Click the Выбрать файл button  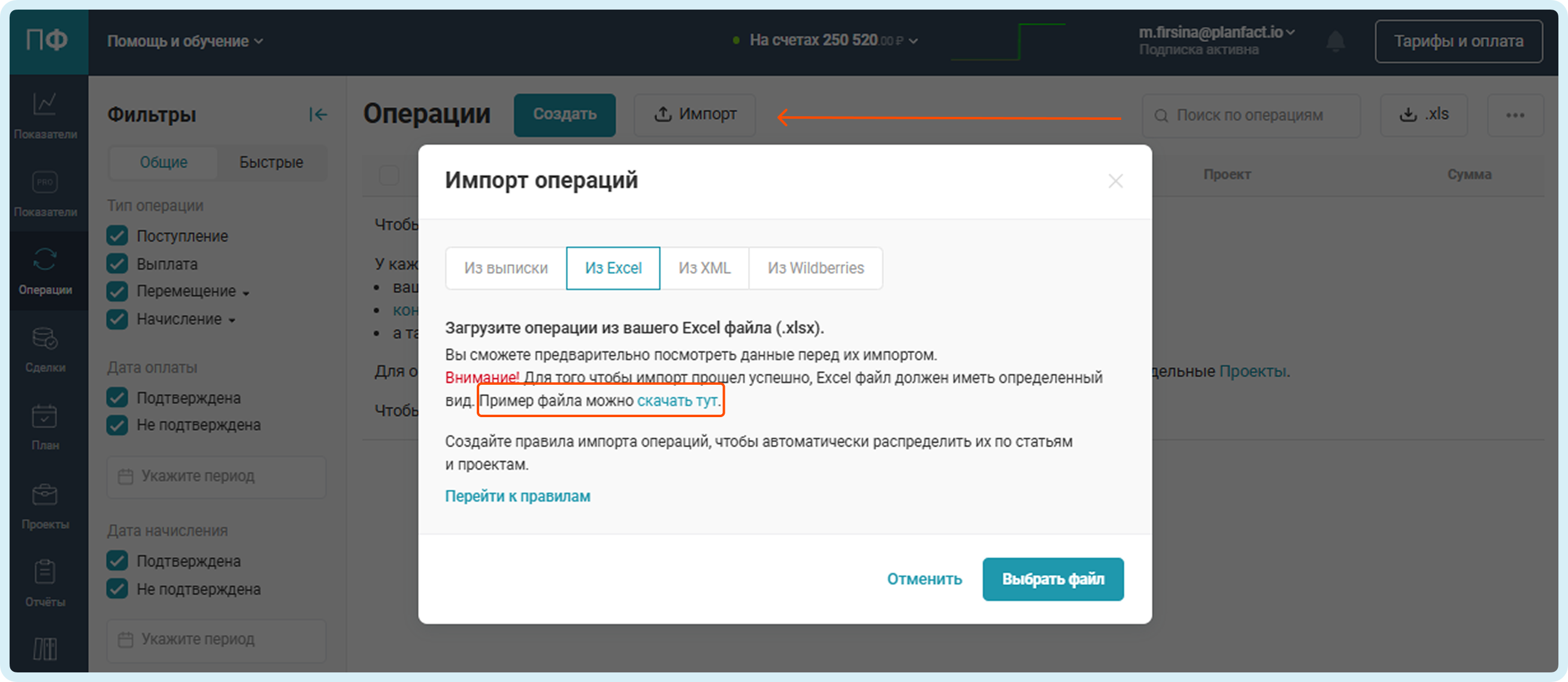(x=1052, y=579)
